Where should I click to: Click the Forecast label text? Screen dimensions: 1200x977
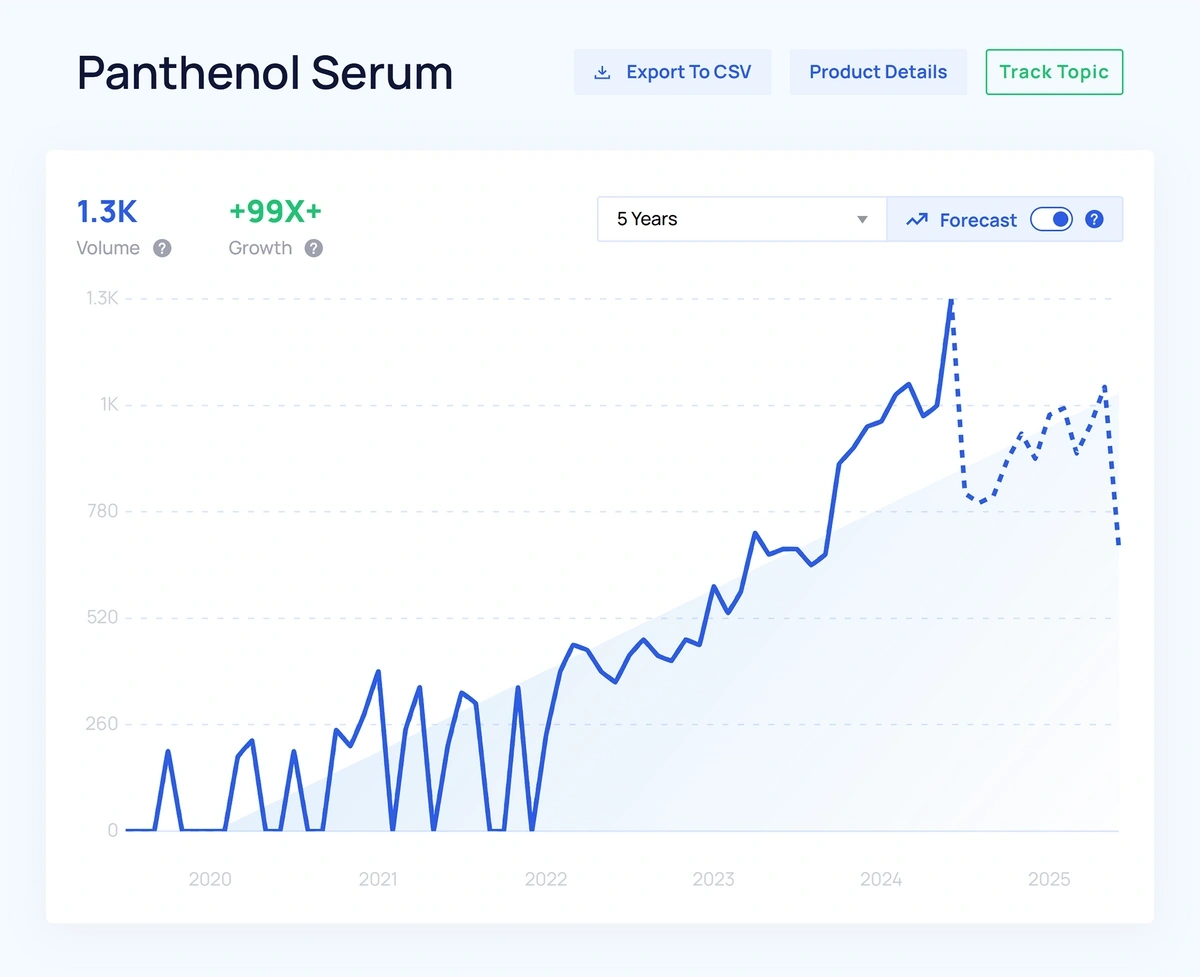pyautogui.click(x=978, y=220)
